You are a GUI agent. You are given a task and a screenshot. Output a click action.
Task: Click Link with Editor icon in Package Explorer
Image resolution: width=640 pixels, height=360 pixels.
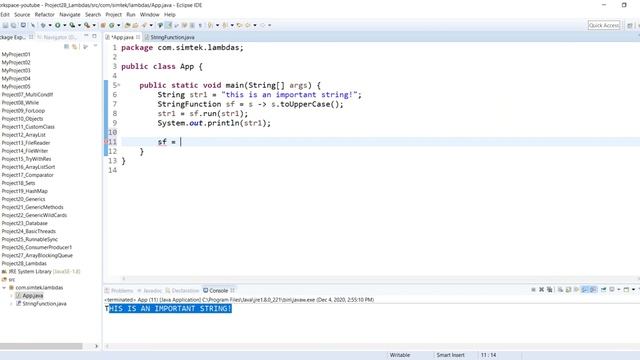click(75, 47)
